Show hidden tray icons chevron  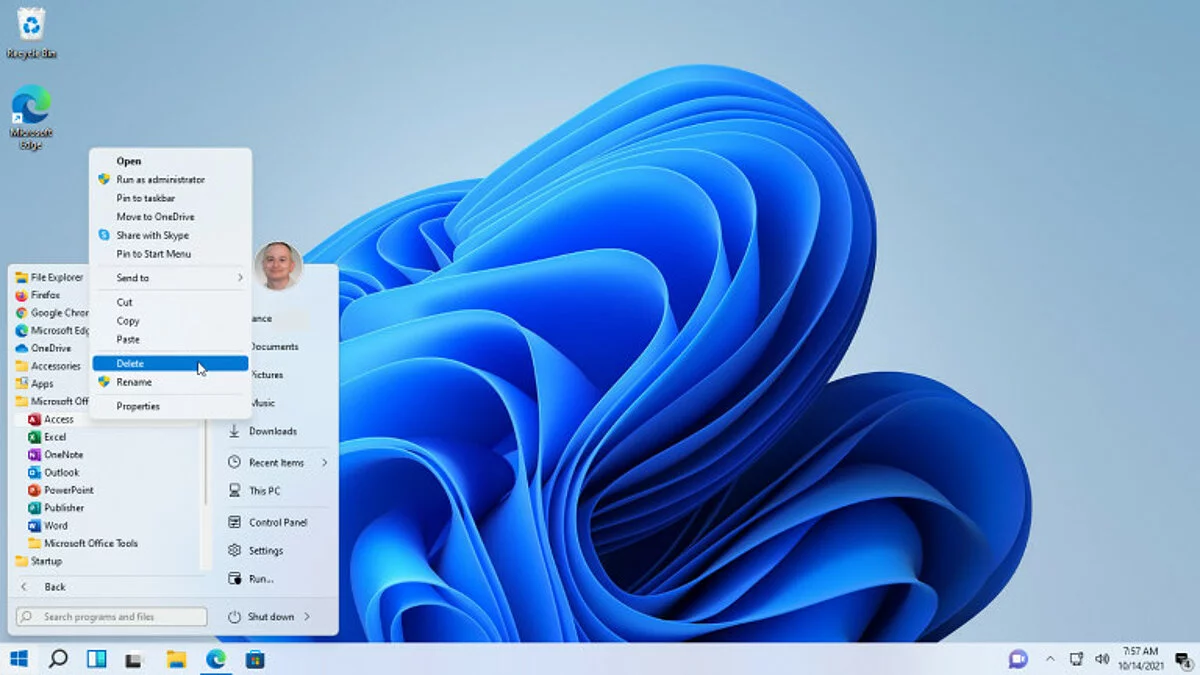coord(1049,659)
